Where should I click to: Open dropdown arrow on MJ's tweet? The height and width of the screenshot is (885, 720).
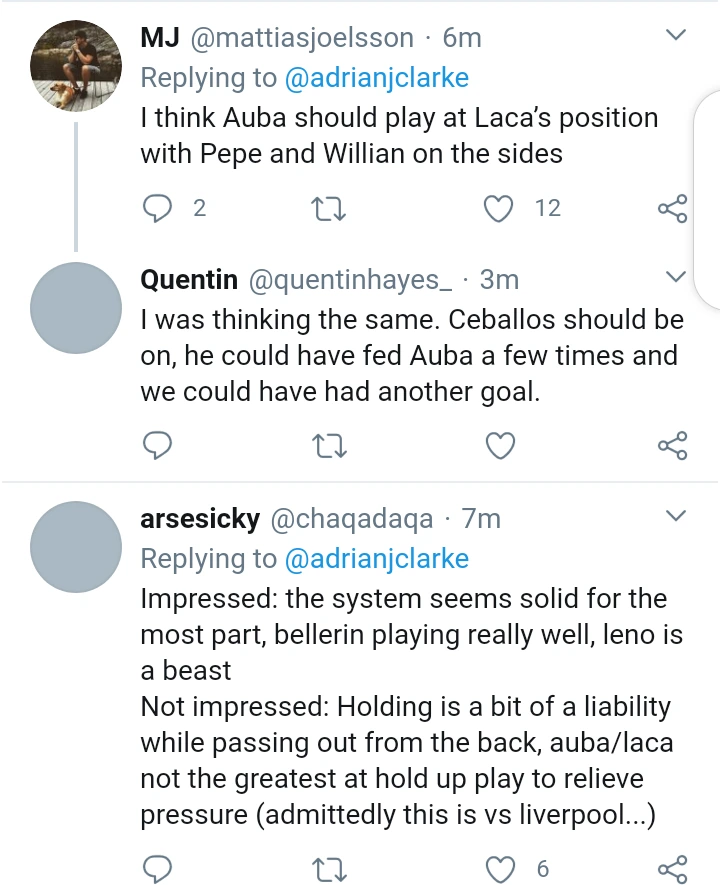point(676,36)
